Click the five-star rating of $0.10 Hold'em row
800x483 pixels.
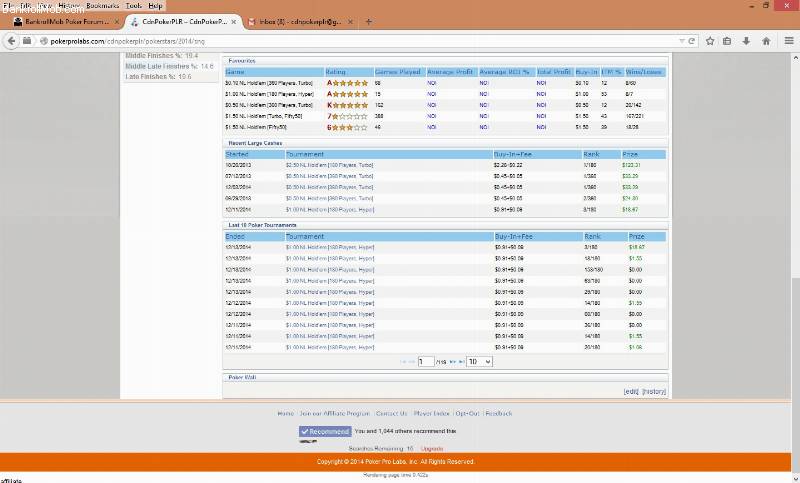(x=350, y=83)
